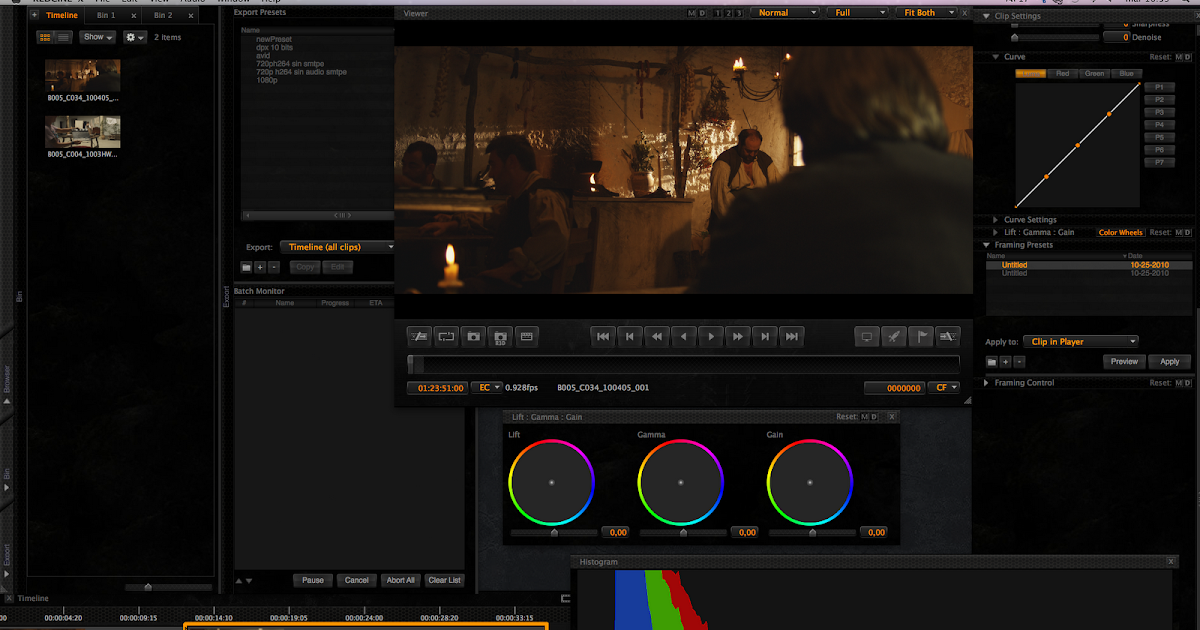Viewport: 1200px width, 630px height.
Task: Click the keyboard icon in viewer toolbar
Action: click(527, 336)
